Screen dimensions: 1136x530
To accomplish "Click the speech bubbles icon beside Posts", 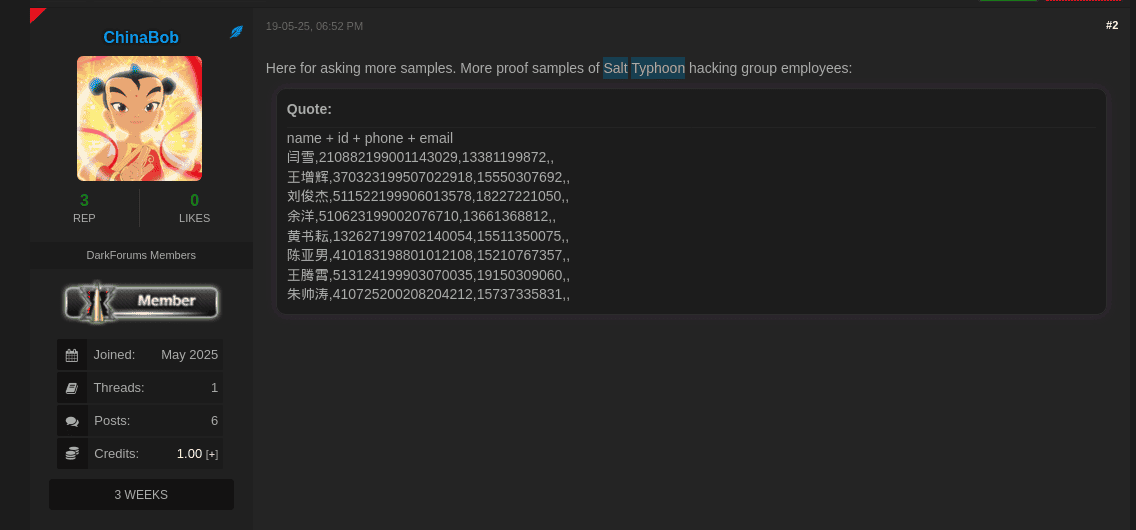I will (72, 421).
